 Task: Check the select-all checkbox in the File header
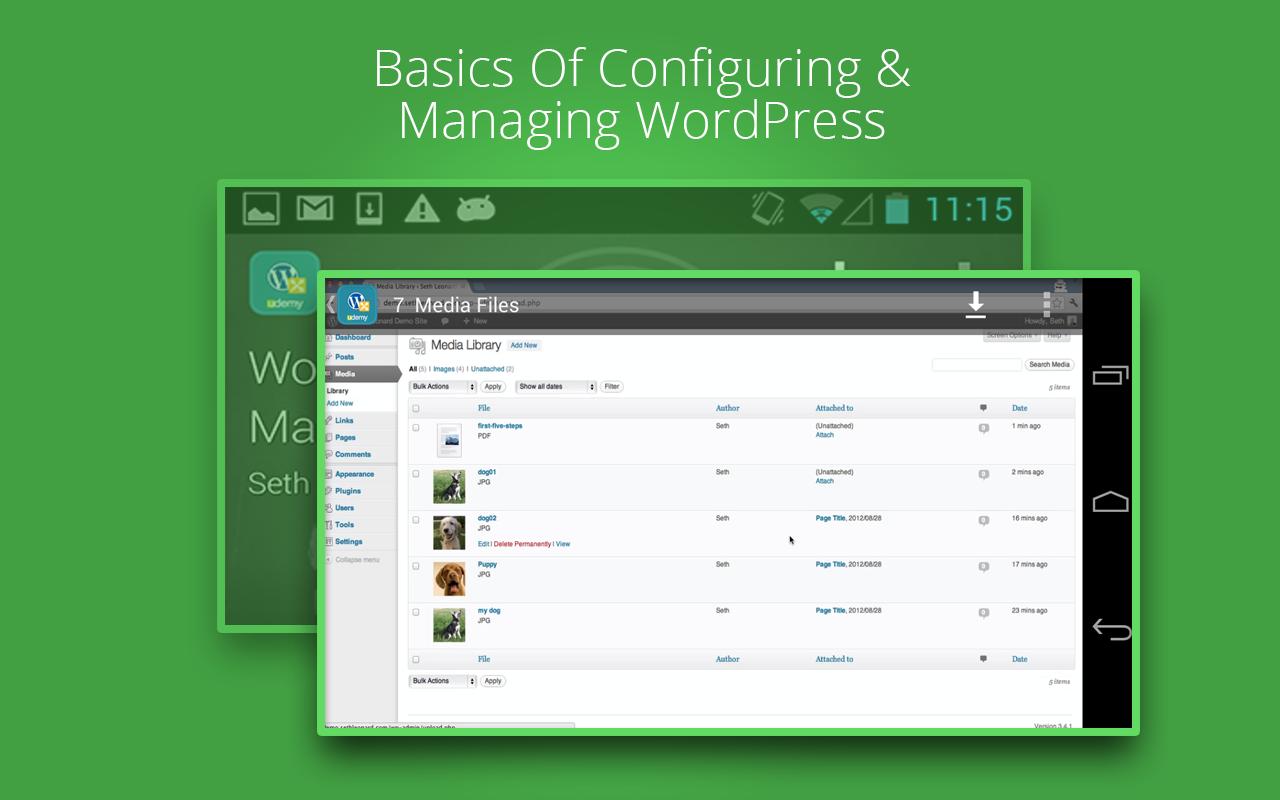click(416, 408)
